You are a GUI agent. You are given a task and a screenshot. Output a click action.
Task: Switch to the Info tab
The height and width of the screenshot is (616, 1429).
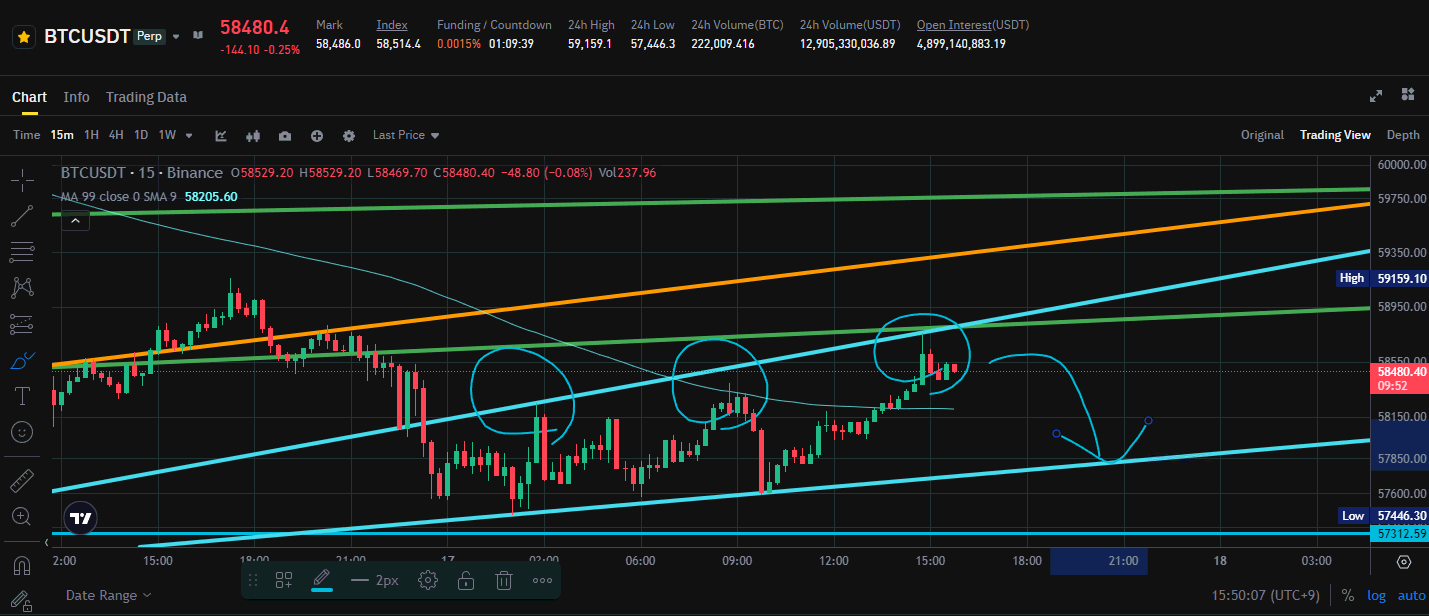(x=76, y=97)
